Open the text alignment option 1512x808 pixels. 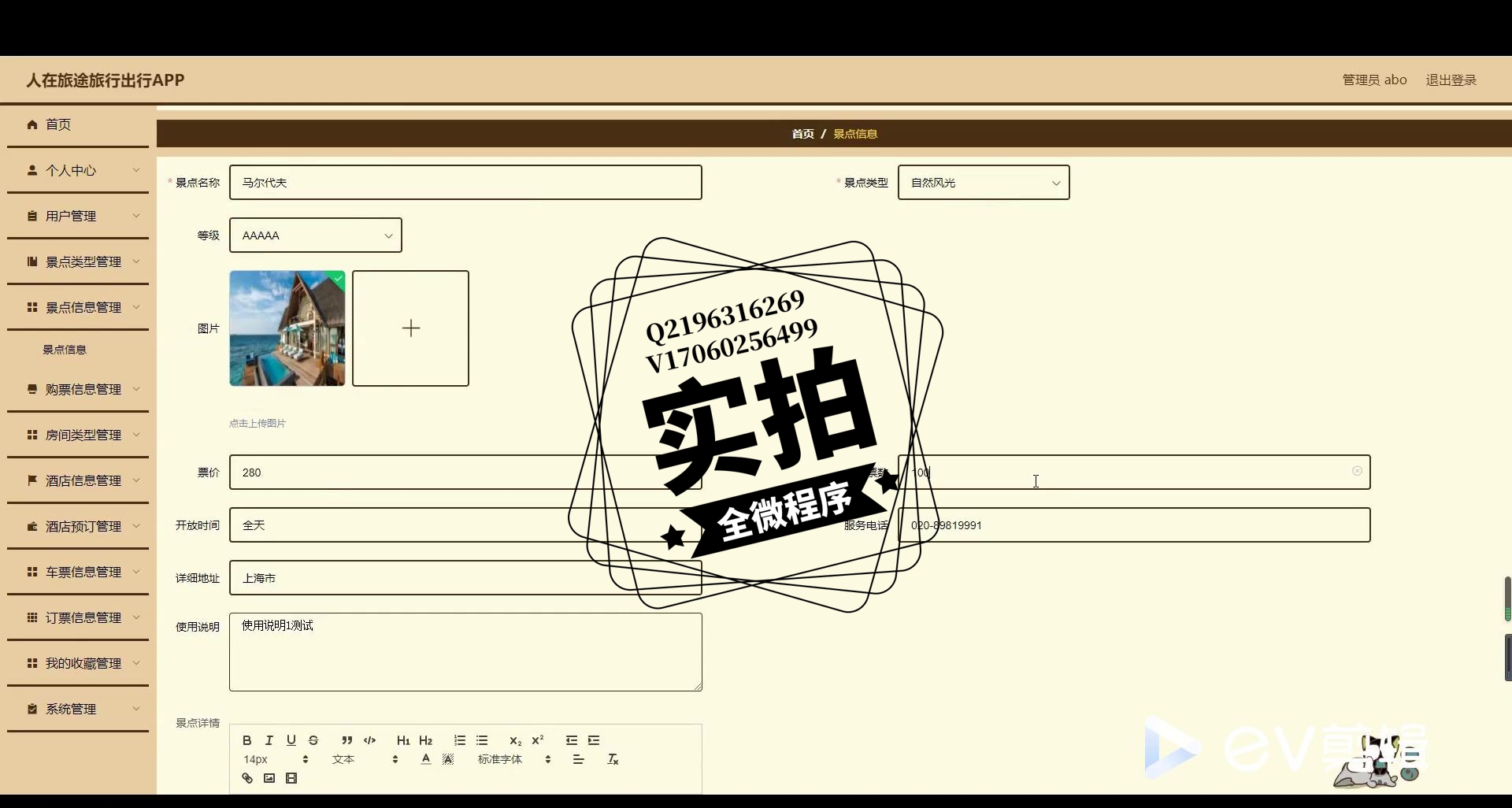pyautogui.click(x=579, y=759)
